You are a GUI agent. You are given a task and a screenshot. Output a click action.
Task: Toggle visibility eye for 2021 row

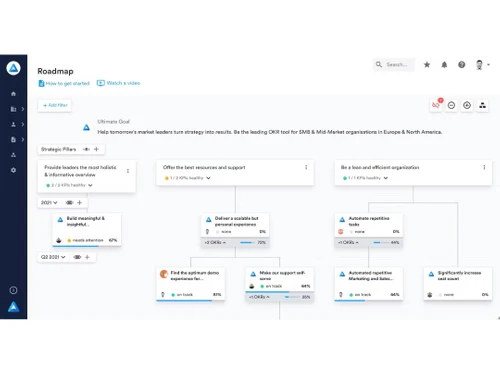tap(69, 202)
